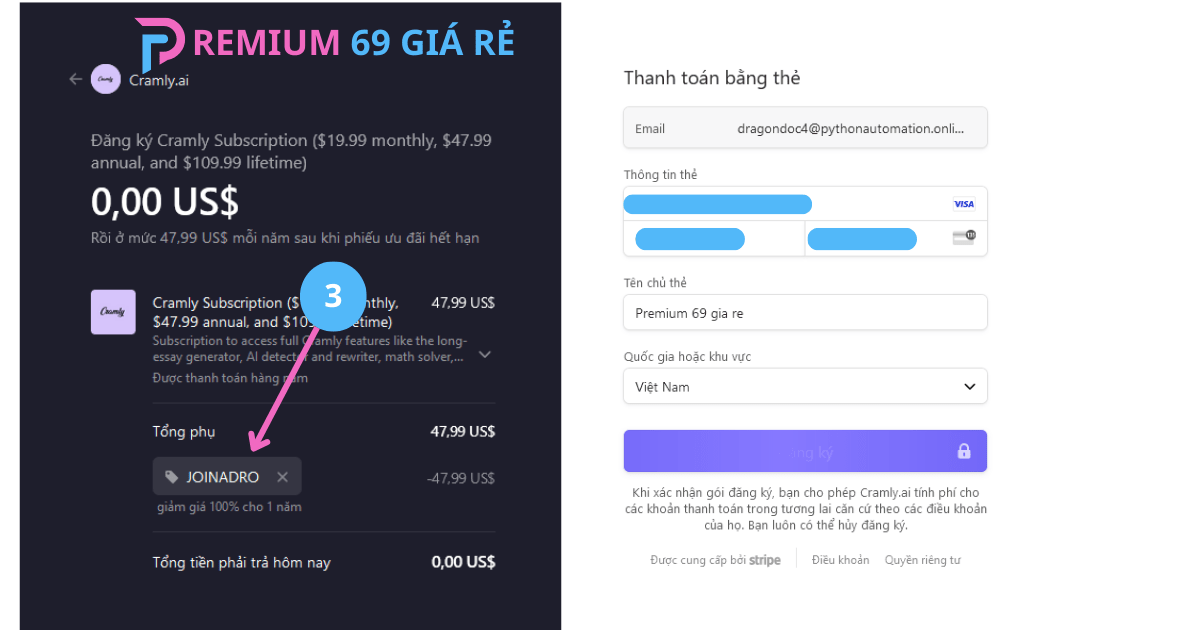Click the Stripe powered-by link
The image size is (1200, 630).
715,560
